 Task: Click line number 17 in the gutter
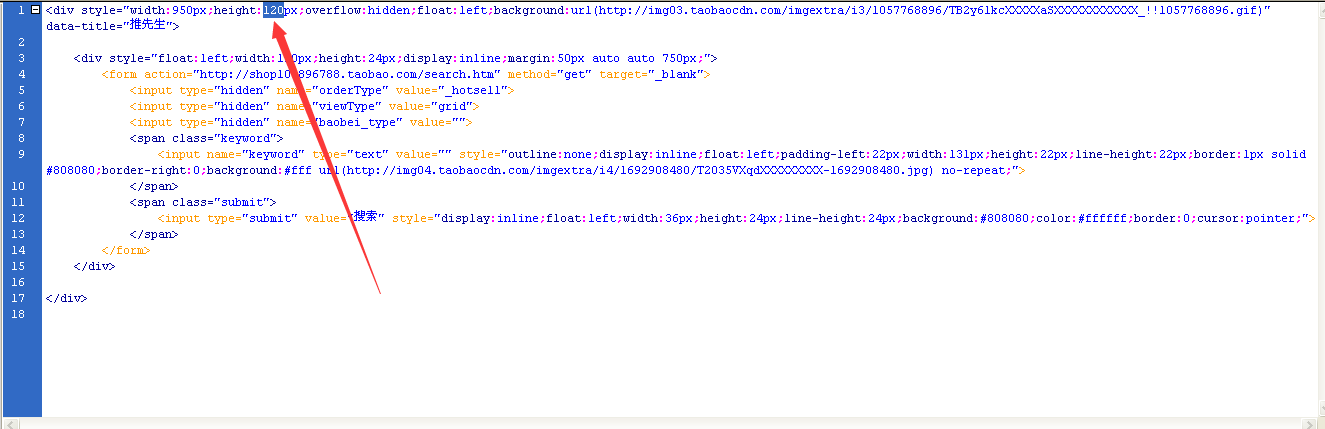[21, 298]
